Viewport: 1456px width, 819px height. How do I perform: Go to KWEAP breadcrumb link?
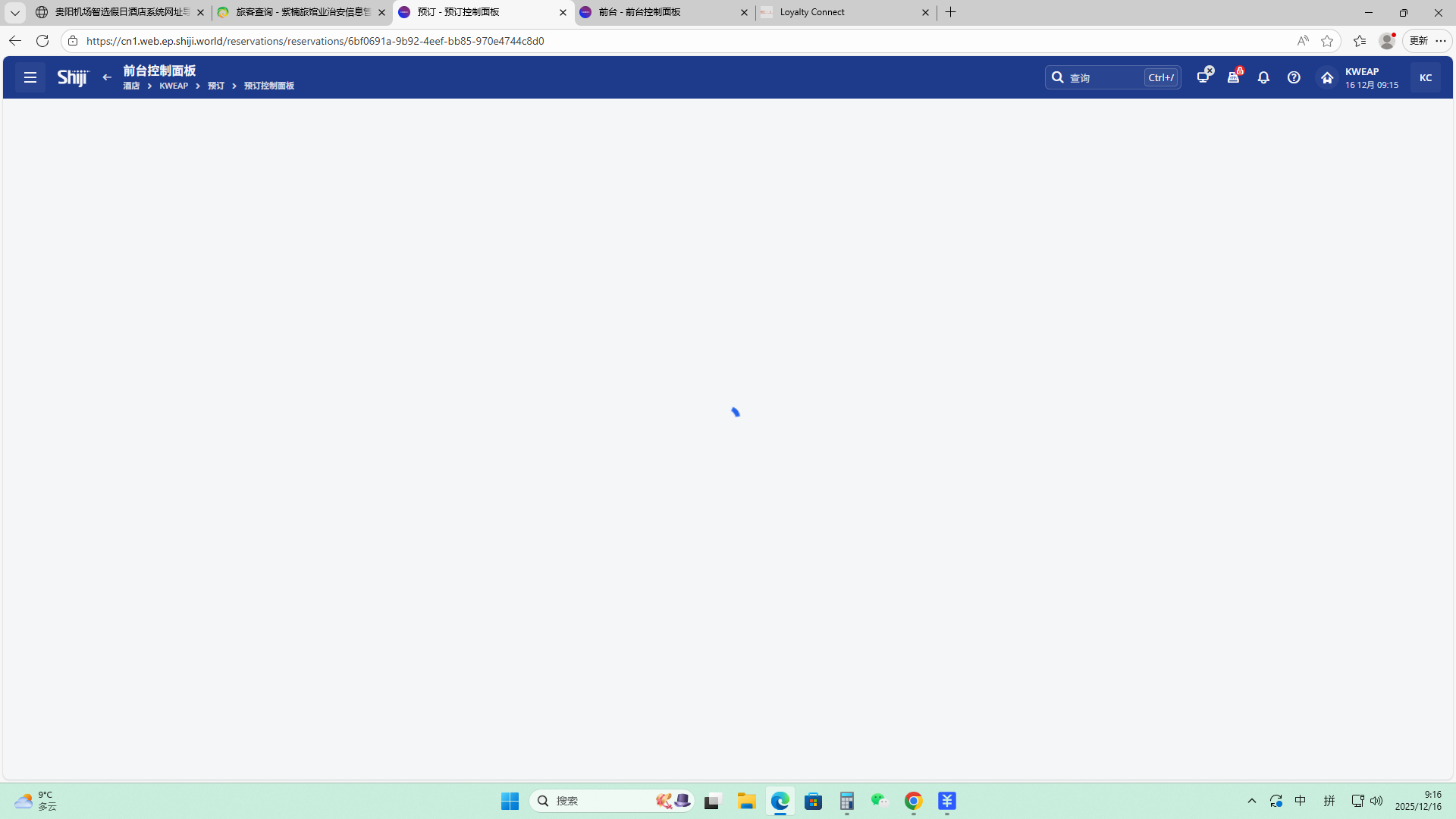tap(174, 86)
